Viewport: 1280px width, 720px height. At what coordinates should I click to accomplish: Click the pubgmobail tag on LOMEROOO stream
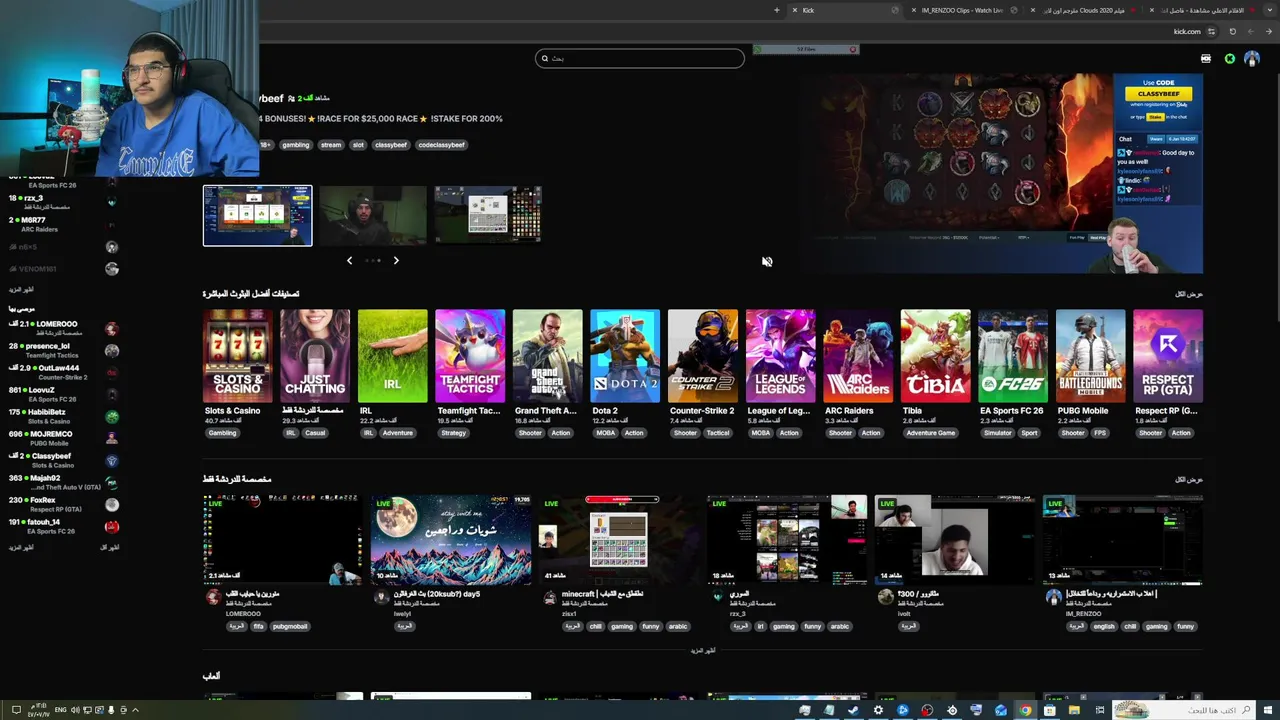click(290, 627)
